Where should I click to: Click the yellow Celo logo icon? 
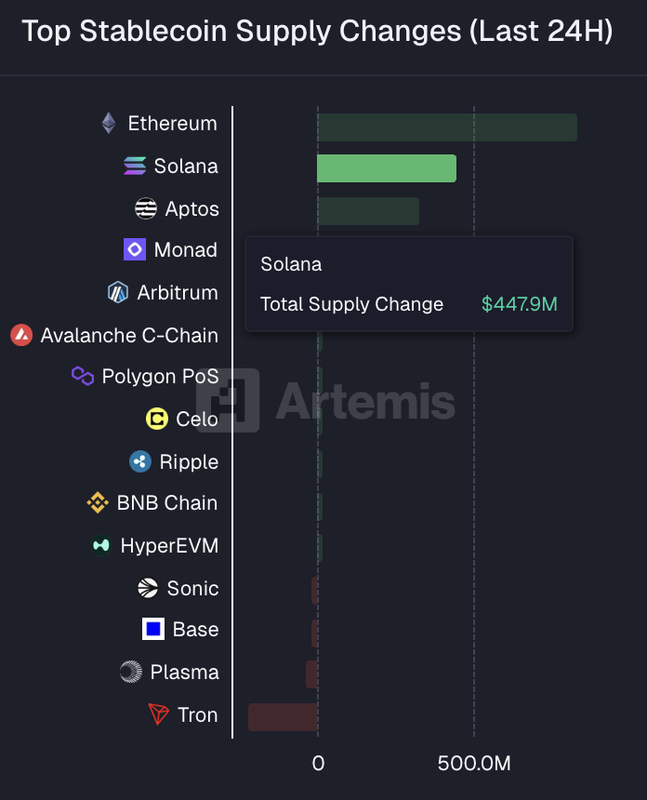[x=156, y=419]
